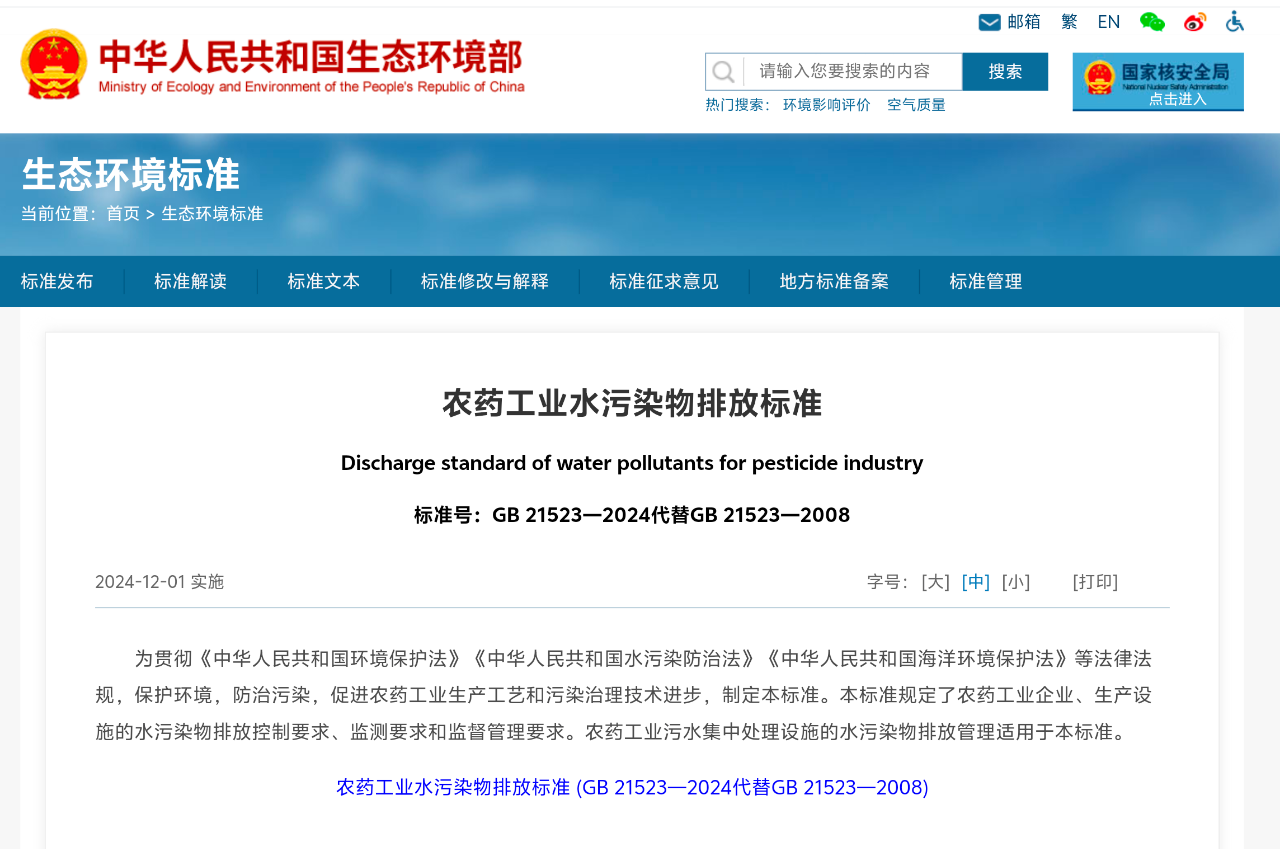This screenshot has width=1280, height=849.
Task: Click the accessibility wheelchair icon
Action: point(1235,22)
